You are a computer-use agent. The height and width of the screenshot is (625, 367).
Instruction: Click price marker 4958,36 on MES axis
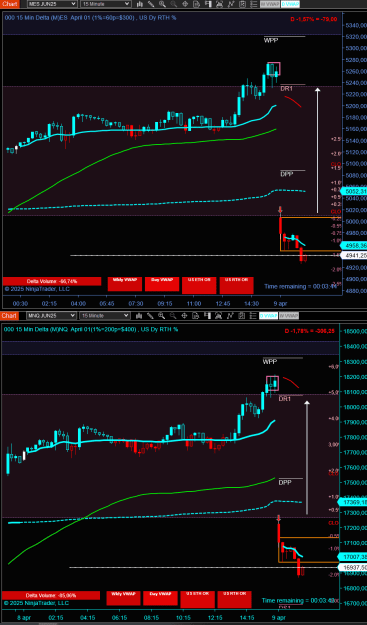click(x=354, y=245)
